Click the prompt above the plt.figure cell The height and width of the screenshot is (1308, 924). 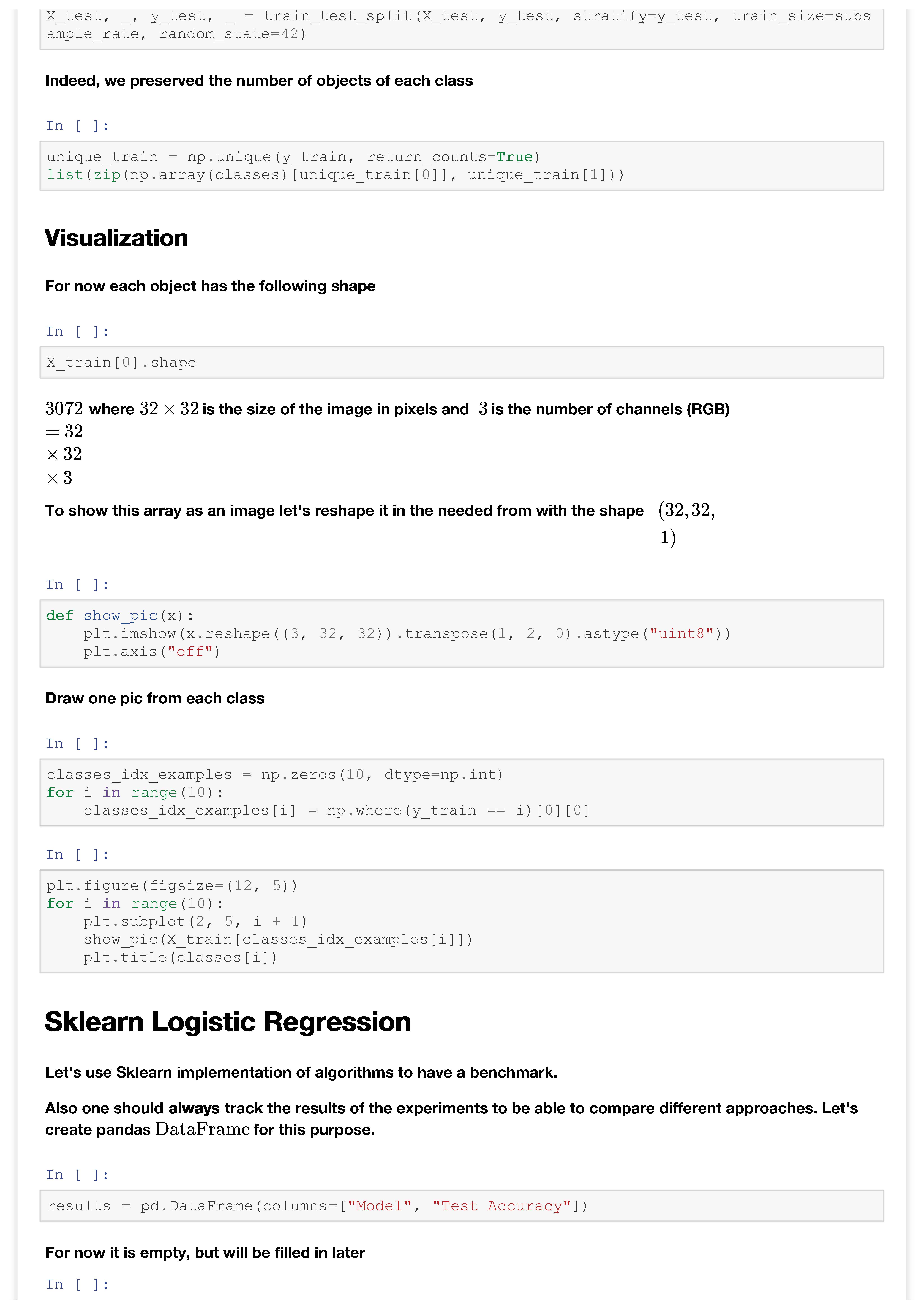coord(77,854)
